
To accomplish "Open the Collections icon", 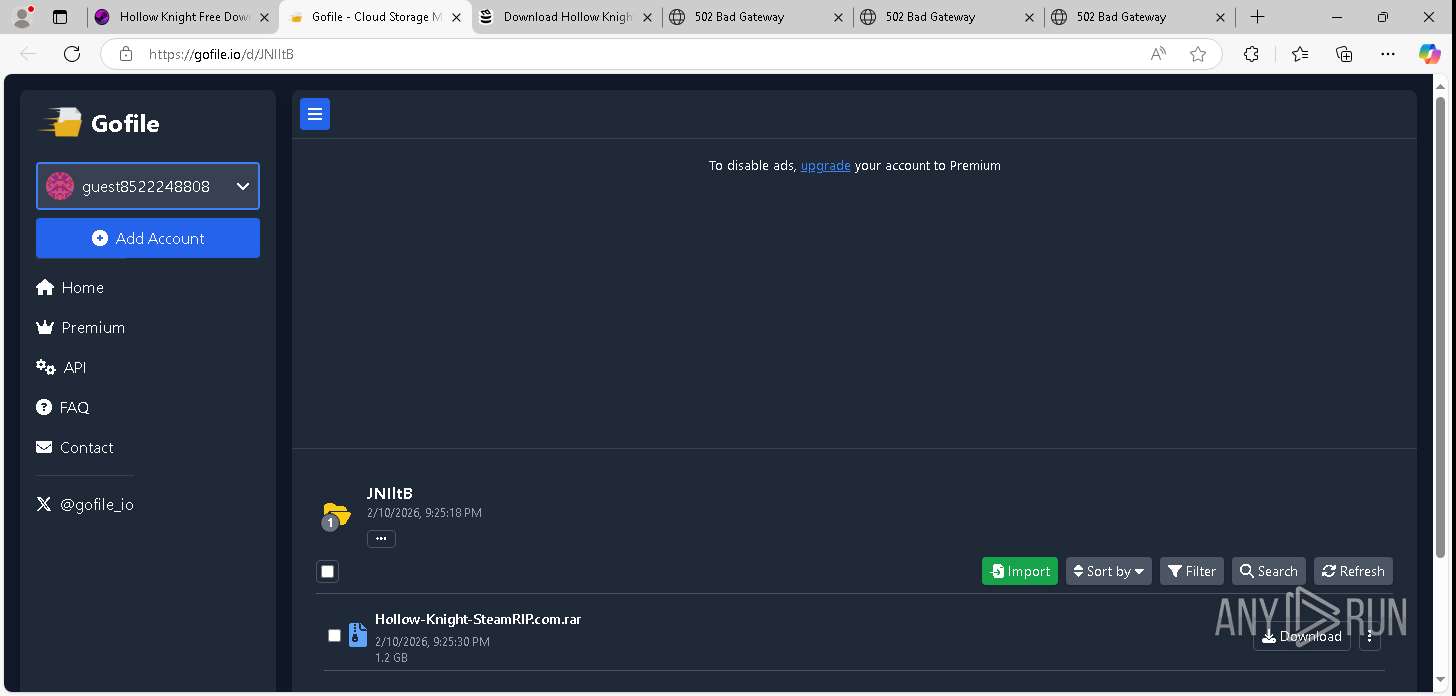I will pyautogui.click(x=1344, y=54).
